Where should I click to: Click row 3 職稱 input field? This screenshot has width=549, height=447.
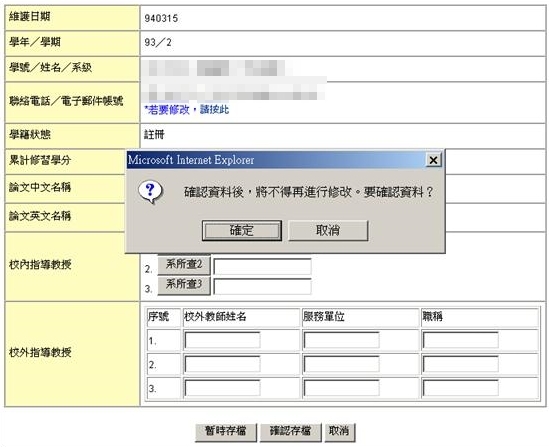tap(460, 388)
